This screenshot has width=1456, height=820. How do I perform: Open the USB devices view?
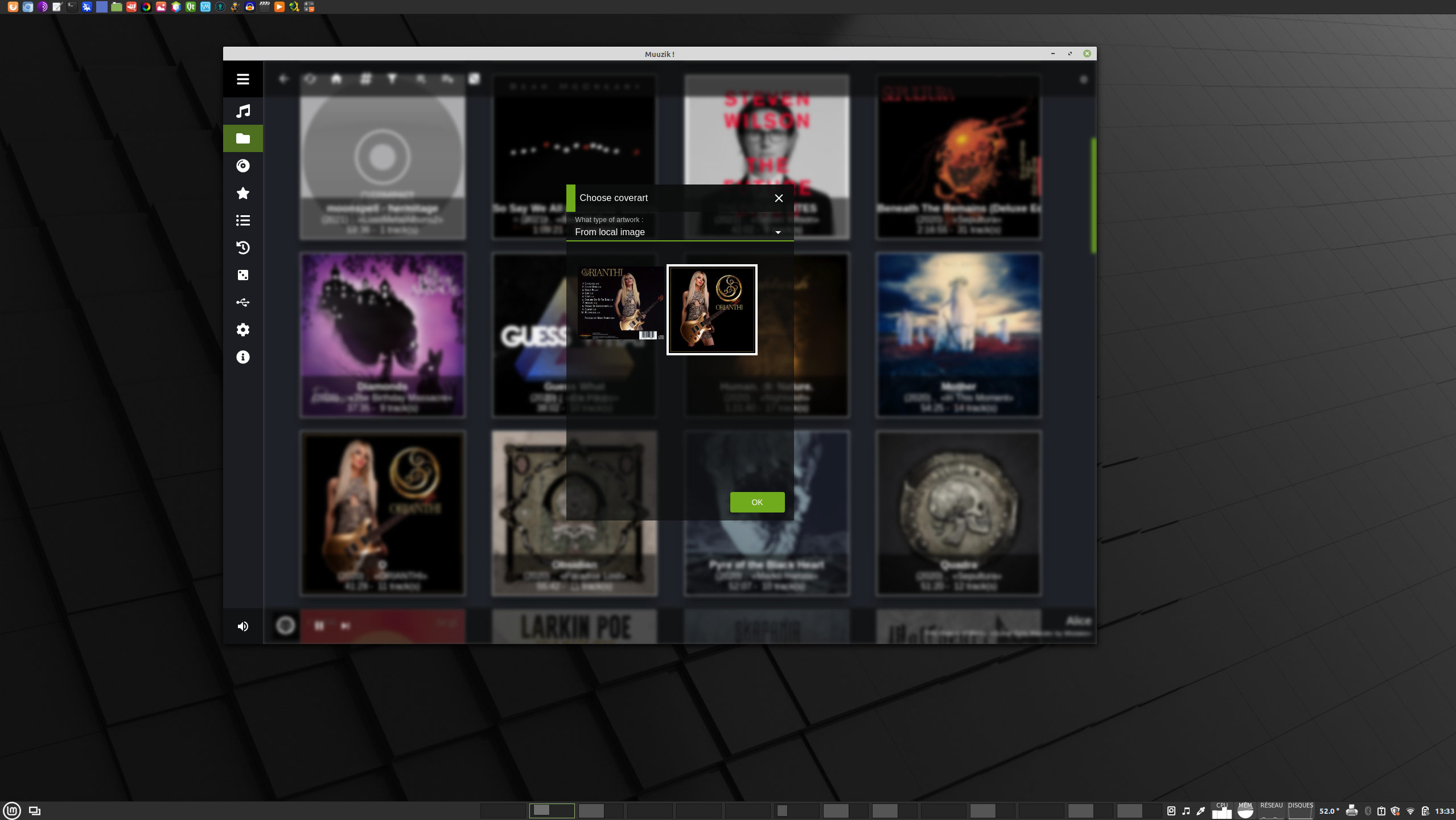(x=243, y=302)
